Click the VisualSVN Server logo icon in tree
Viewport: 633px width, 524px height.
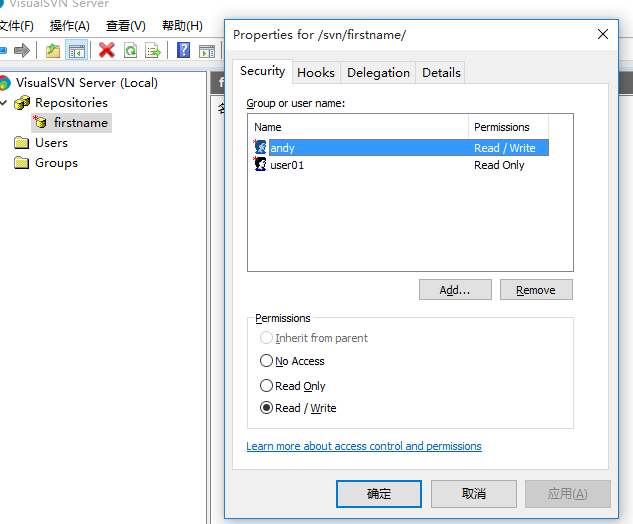tap(5, 83)
